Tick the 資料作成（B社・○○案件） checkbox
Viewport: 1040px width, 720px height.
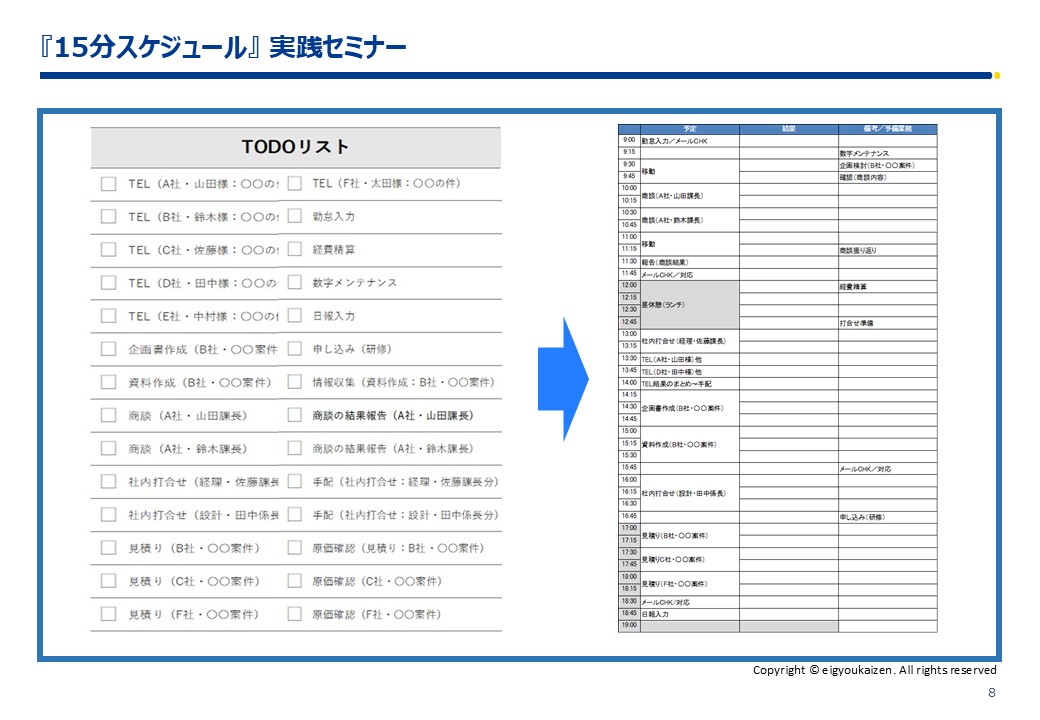pos(109,383)
